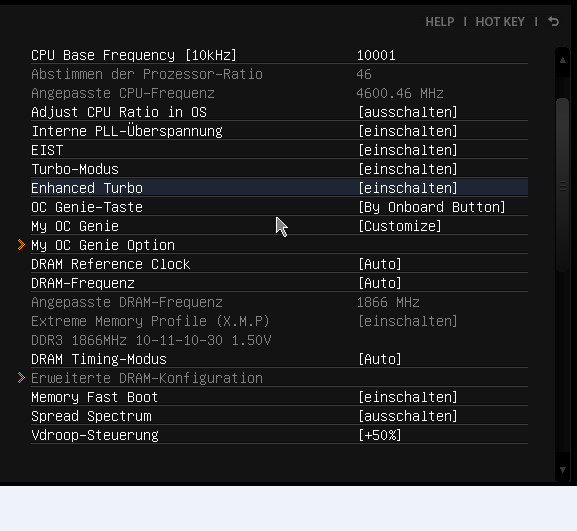Click X.M.P einschalten greyed value
Image resolution: width=577 pixels, height=531 pixels.
(408, 321)
